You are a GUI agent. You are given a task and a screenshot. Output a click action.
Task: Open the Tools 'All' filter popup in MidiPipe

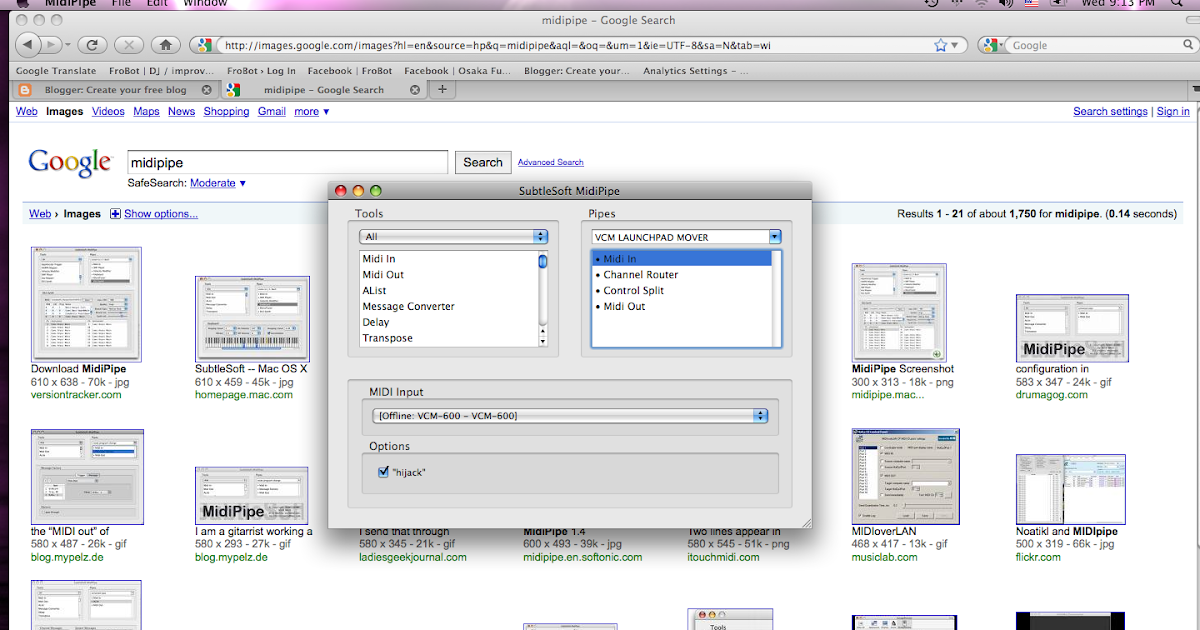(x=454, y=237)
